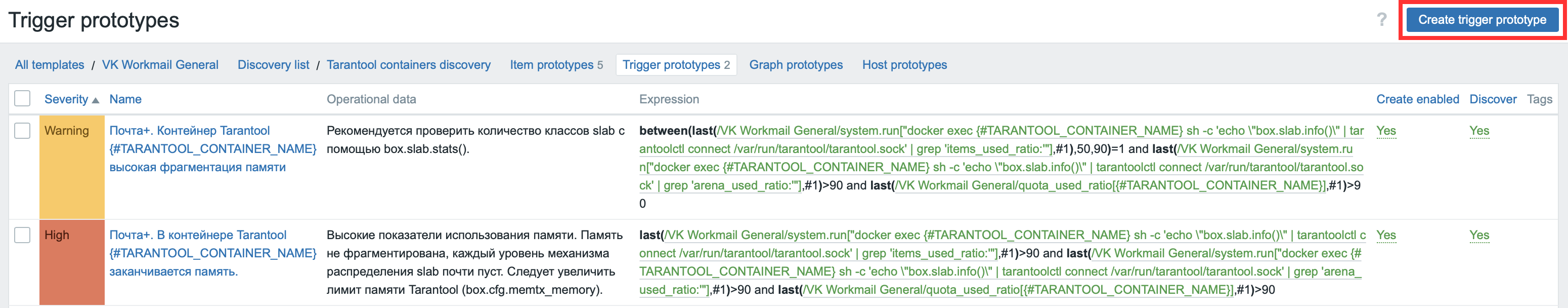Viewport: 1568px width, 308px height.
Task: Sort by Discover column header
Action: 1493,99
